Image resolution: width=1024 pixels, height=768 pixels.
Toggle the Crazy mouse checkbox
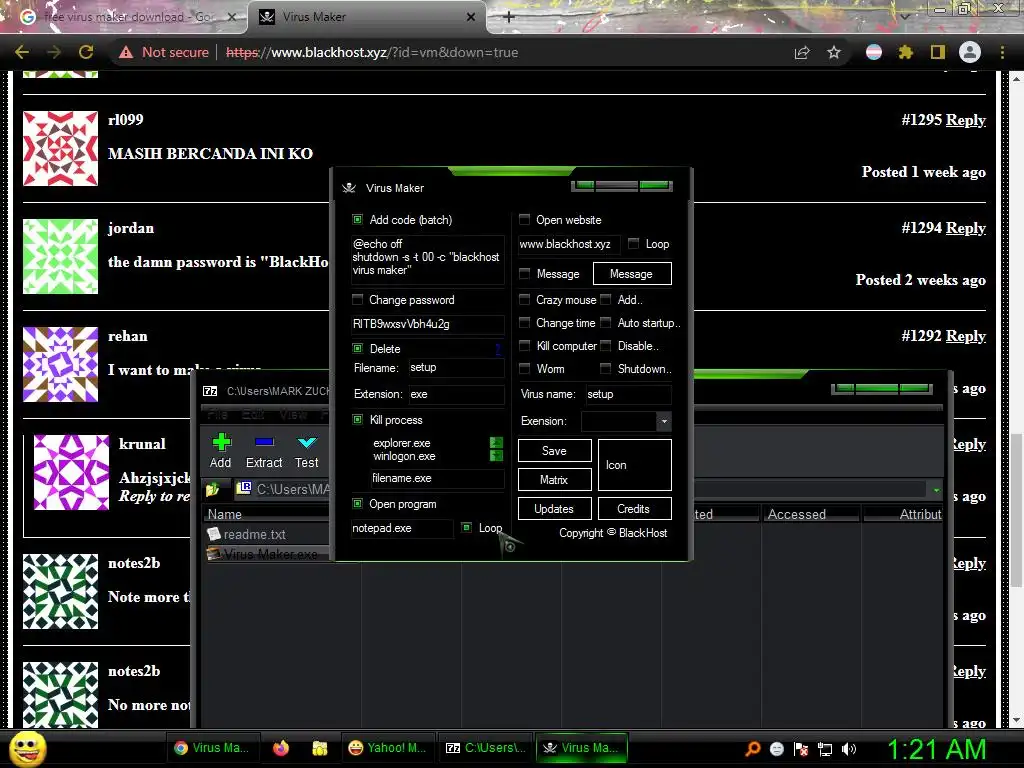[x=524, y=299]
